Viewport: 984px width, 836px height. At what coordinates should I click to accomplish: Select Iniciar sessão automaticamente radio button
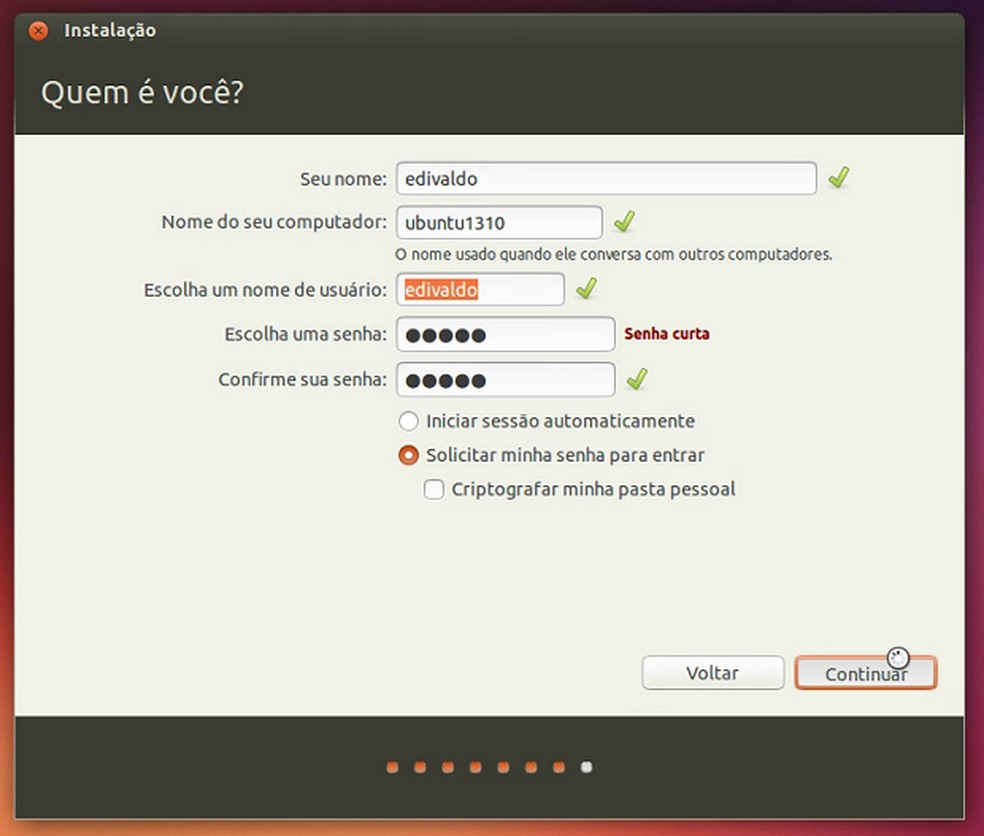click(409, 421)
